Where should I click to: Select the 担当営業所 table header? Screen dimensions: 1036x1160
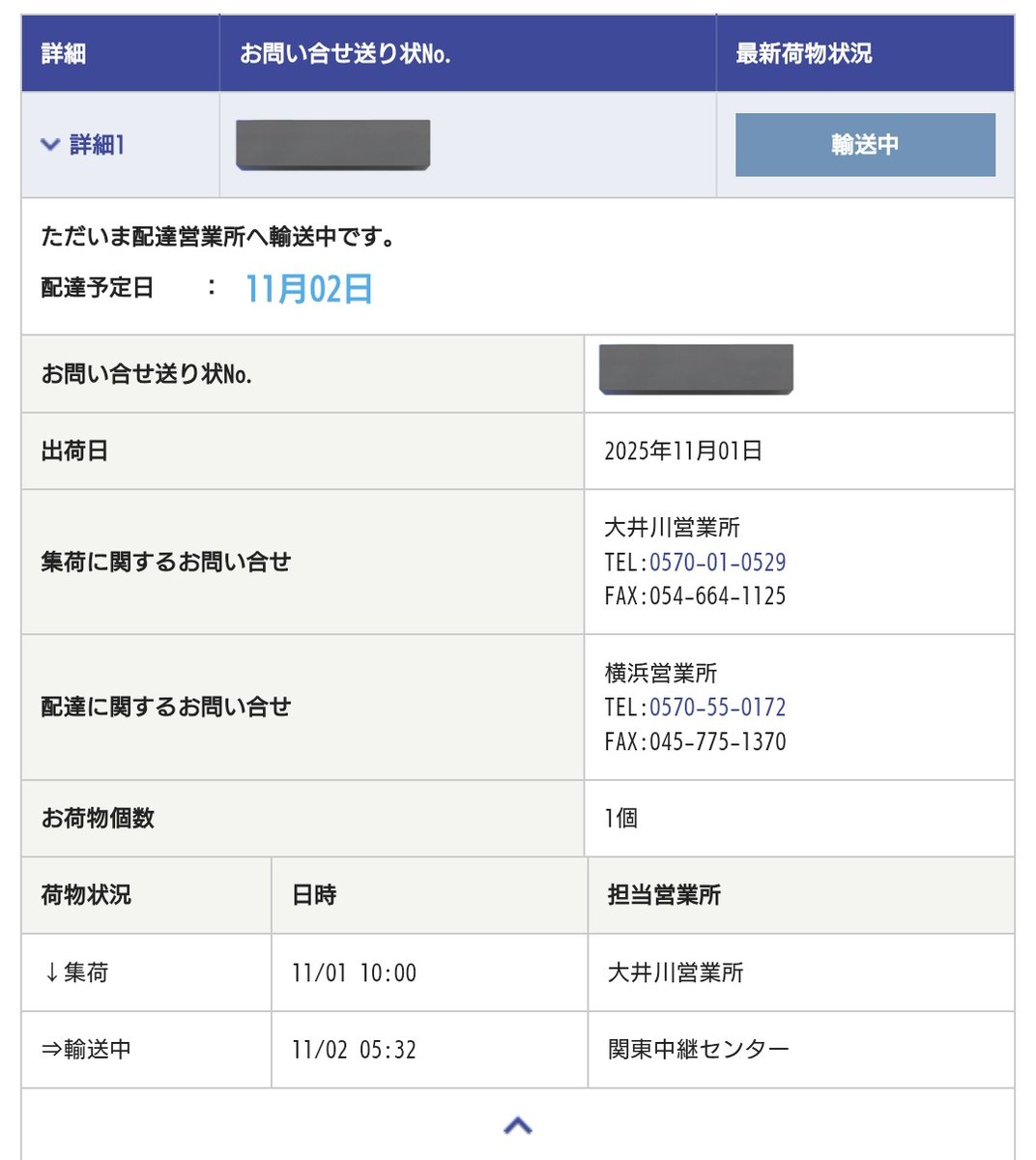[664, 895]
